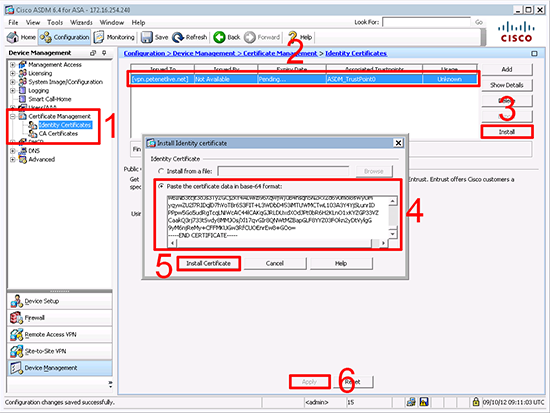Click the Browse button
The image size is (550, 413).
(x=374, y=171)
